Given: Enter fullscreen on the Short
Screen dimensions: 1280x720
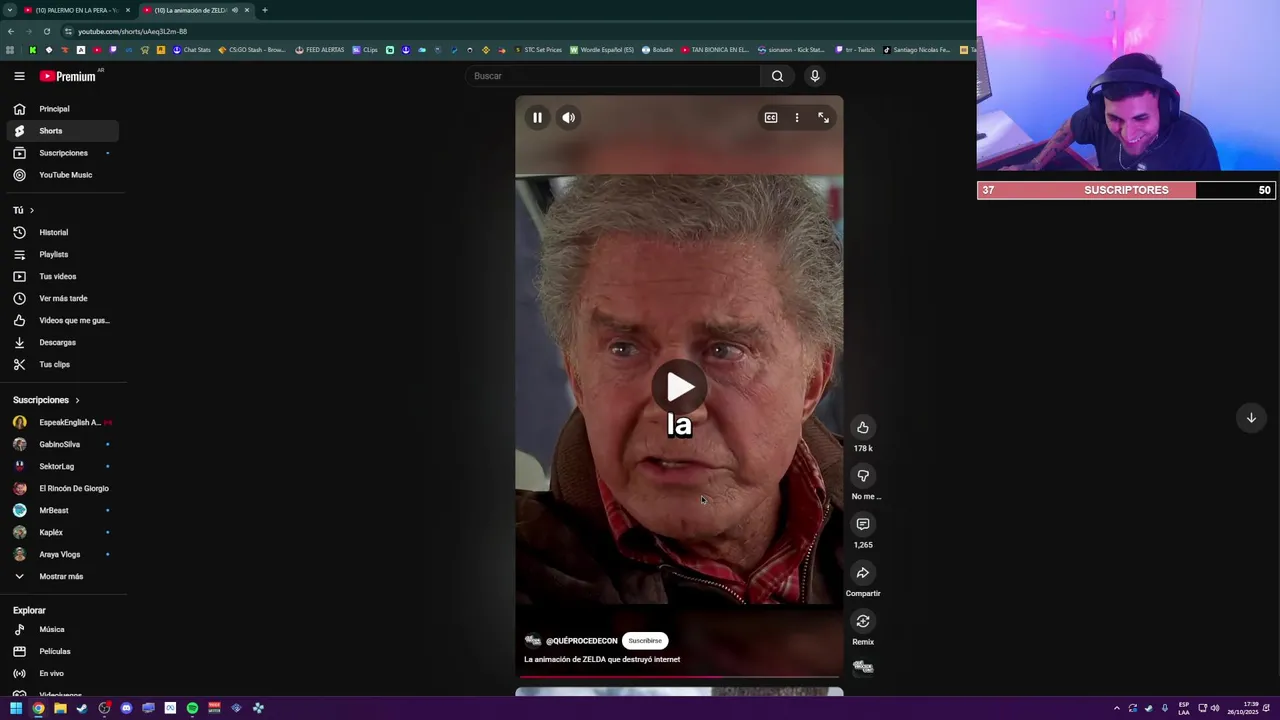Looking at the screenshot, I should tap(823, 118).
